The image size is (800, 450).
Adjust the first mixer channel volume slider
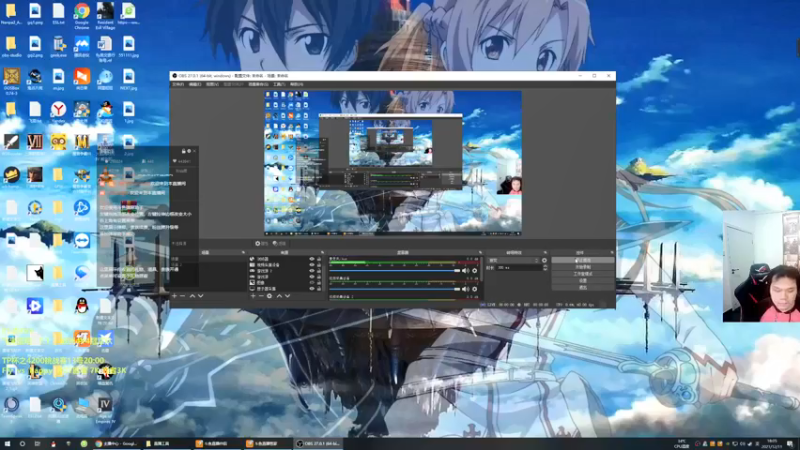coord(394,271)
